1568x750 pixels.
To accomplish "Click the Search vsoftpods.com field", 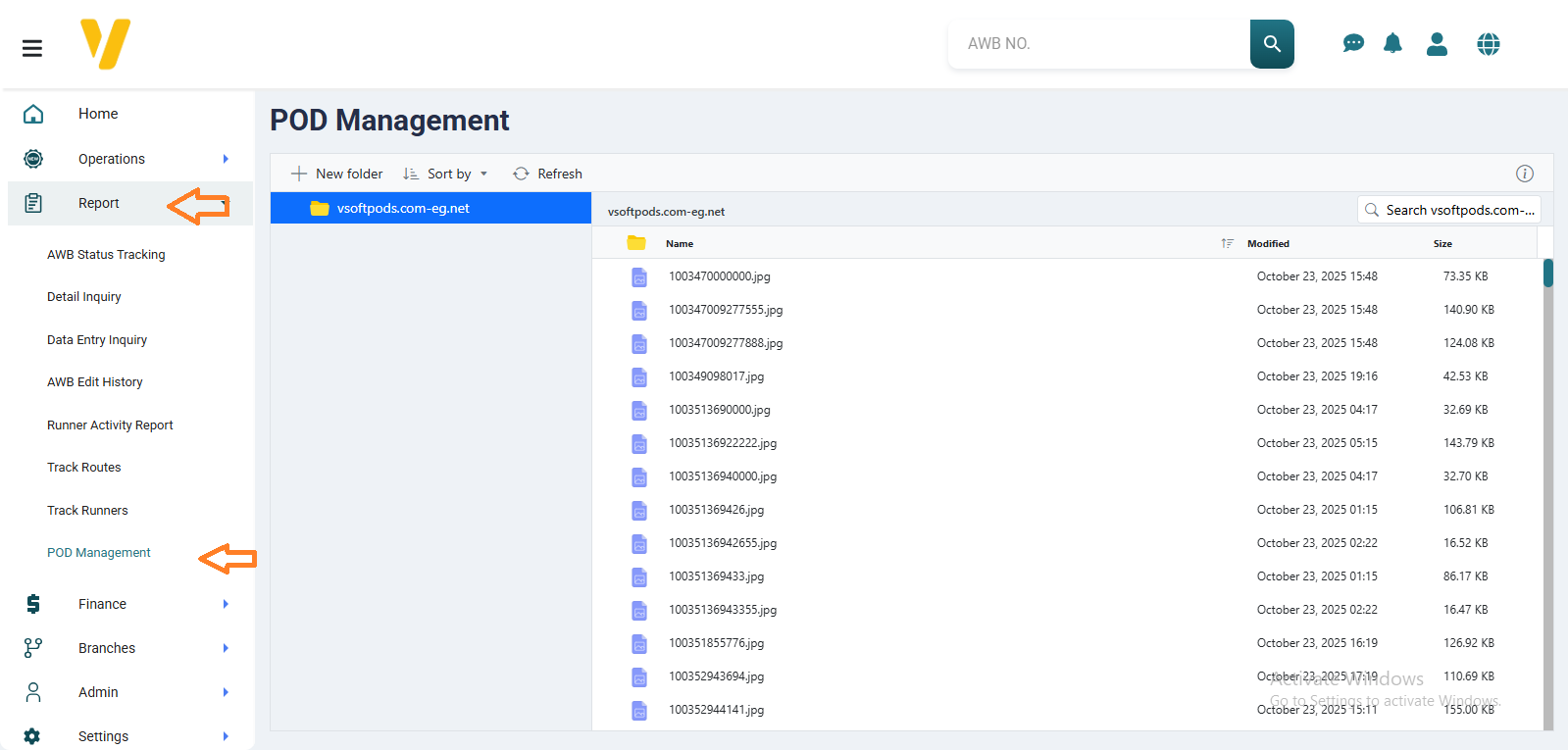I will tap(1449, 210).
